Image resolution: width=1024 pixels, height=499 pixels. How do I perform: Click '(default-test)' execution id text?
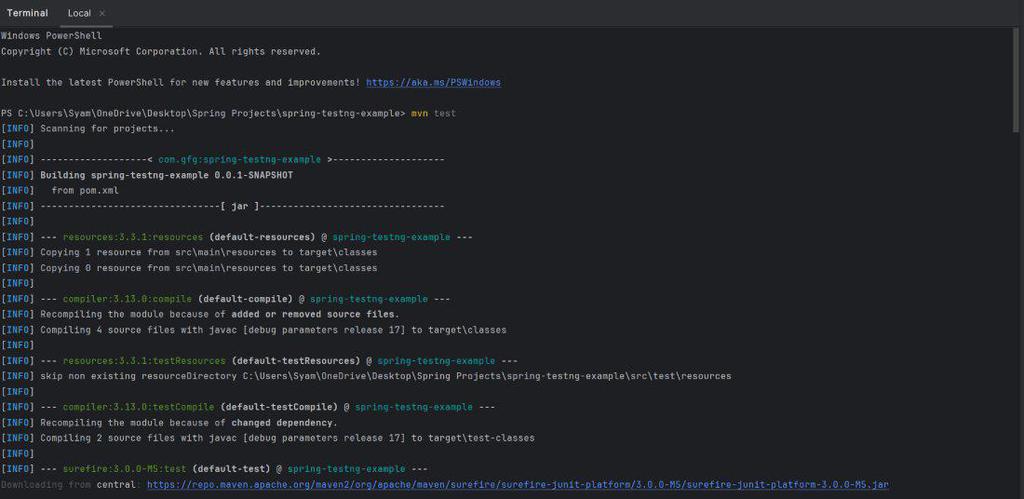point(231,469)
